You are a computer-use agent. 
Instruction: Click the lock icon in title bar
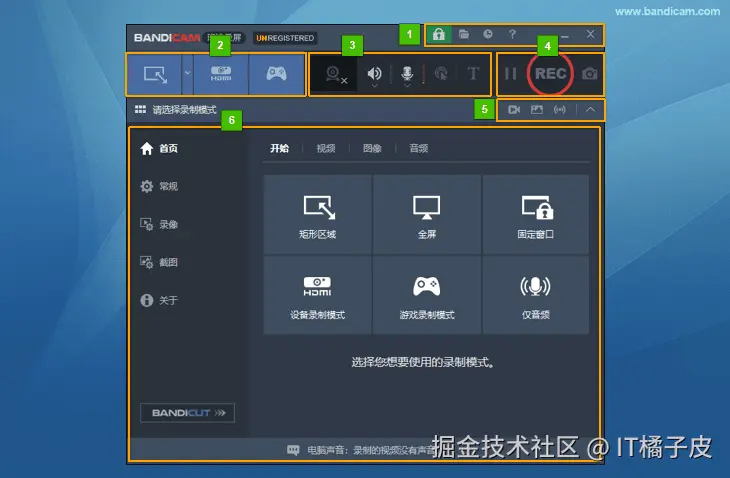pyautogui.click(x=439, y=34)
